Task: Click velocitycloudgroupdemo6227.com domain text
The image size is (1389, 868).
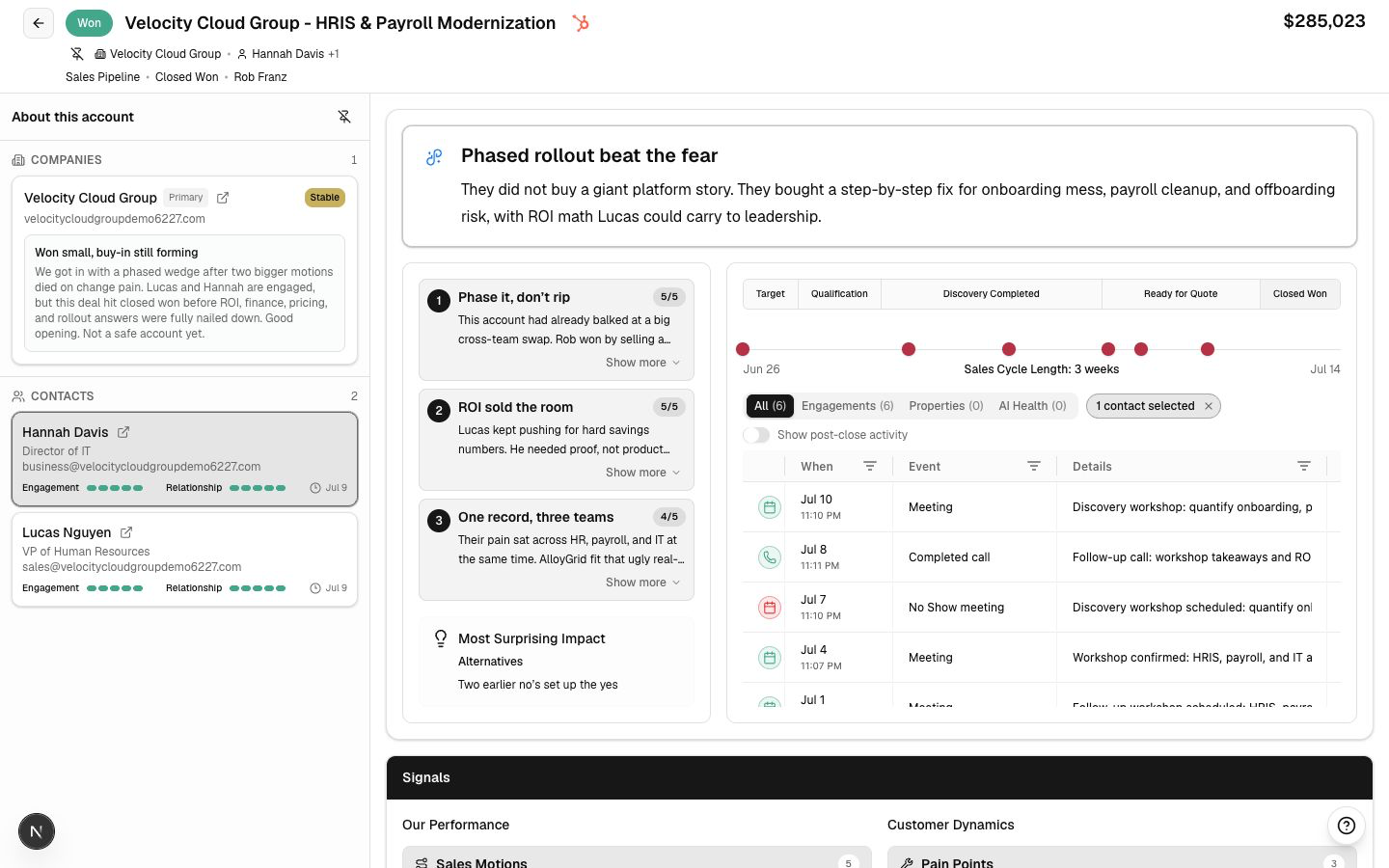Action: pos(115,219)
